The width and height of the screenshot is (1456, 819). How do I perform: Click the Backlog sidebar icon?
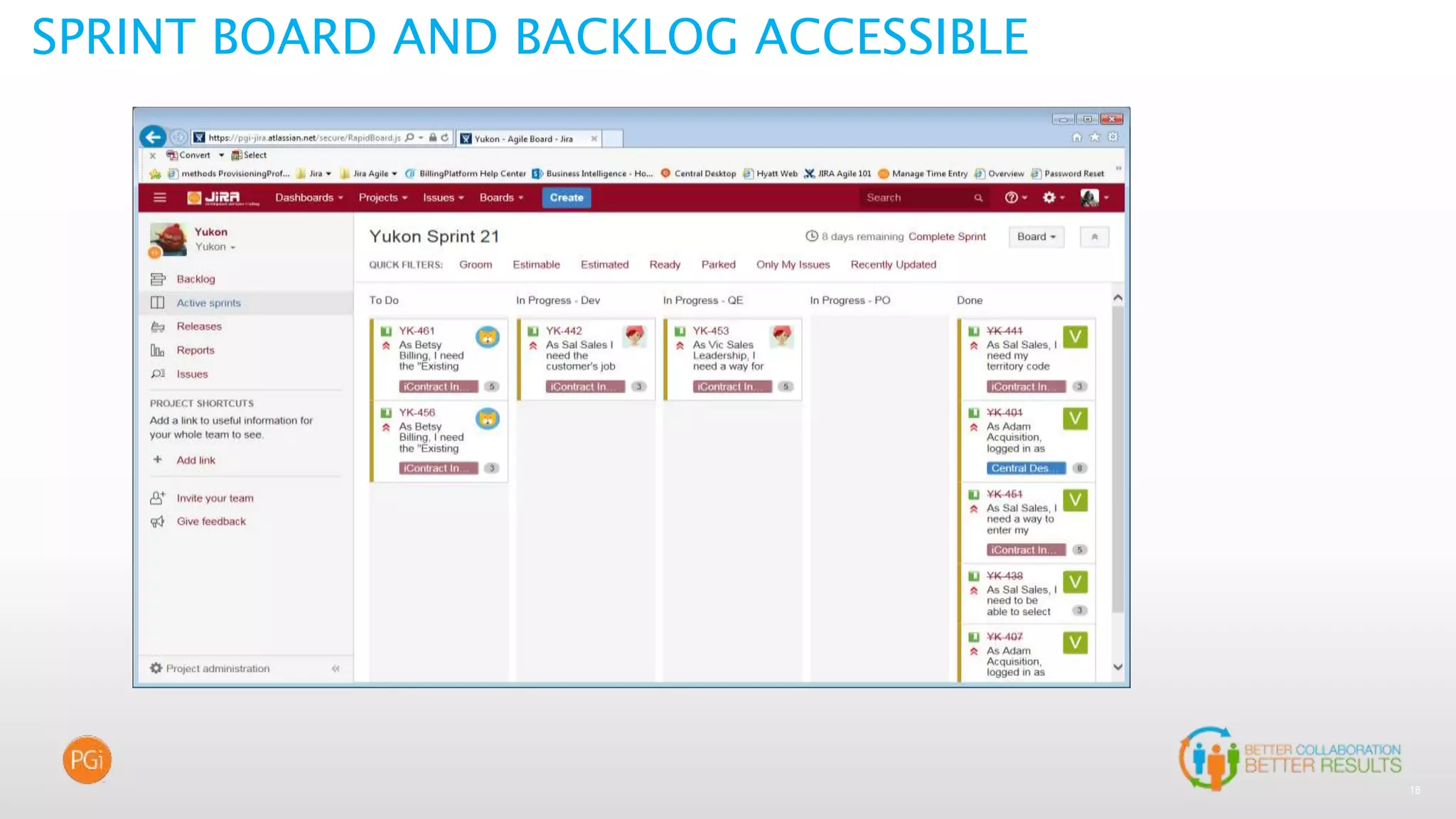tap(158, 279)
